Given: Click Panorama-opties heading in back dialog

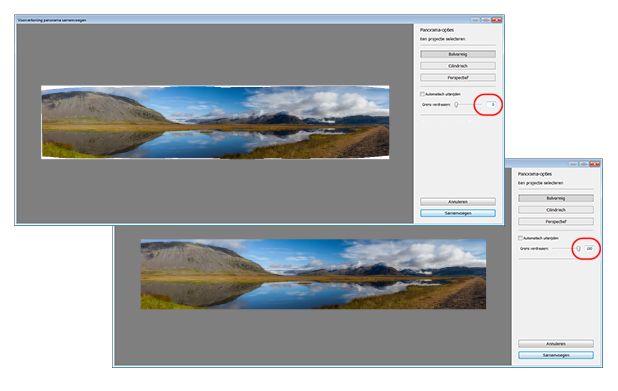Looking at the screenshot, I should click(x=535, y=174).
